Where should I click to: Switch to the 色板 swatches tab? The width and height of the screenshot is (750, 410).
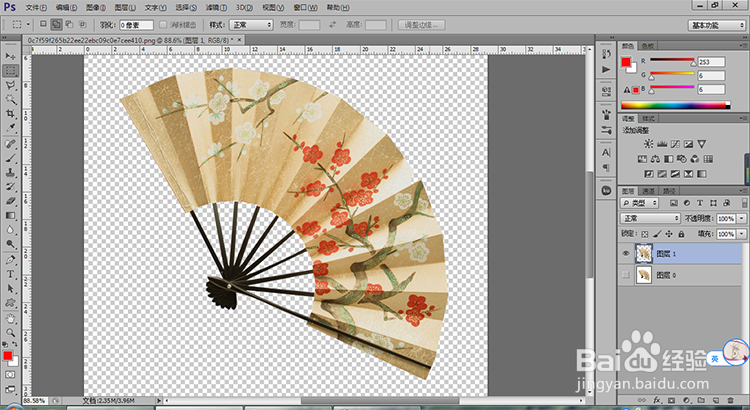click(x=648, y=46)
